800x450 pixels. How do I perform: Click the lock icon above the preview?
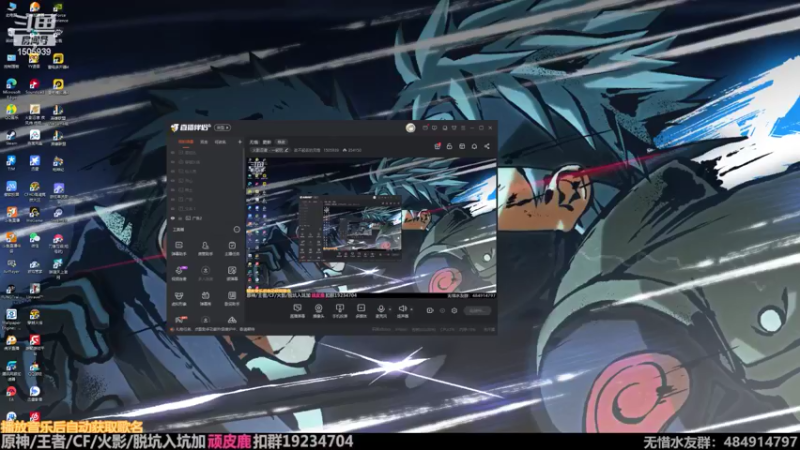coord(449,146)
